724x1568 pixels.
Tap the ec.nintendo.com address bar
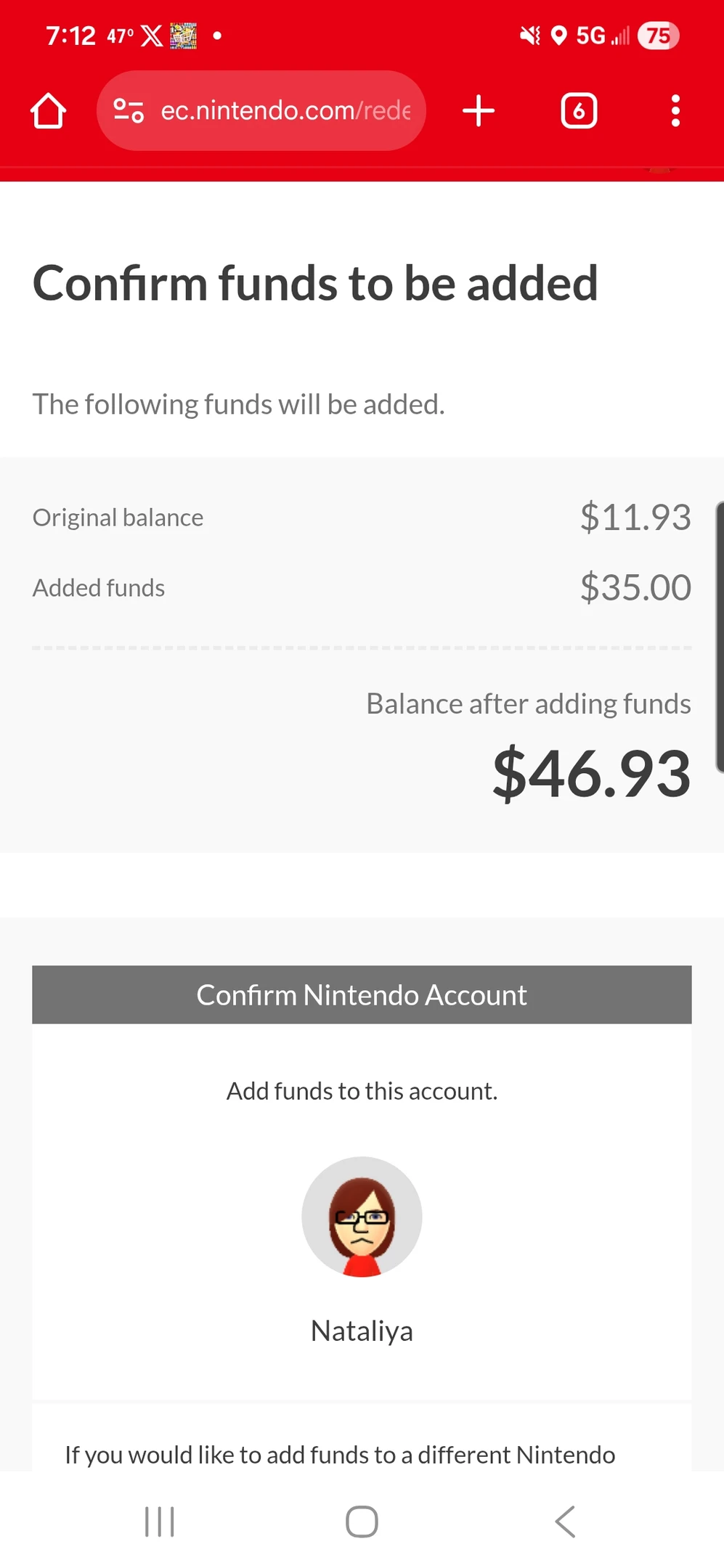tap(285, 111)
